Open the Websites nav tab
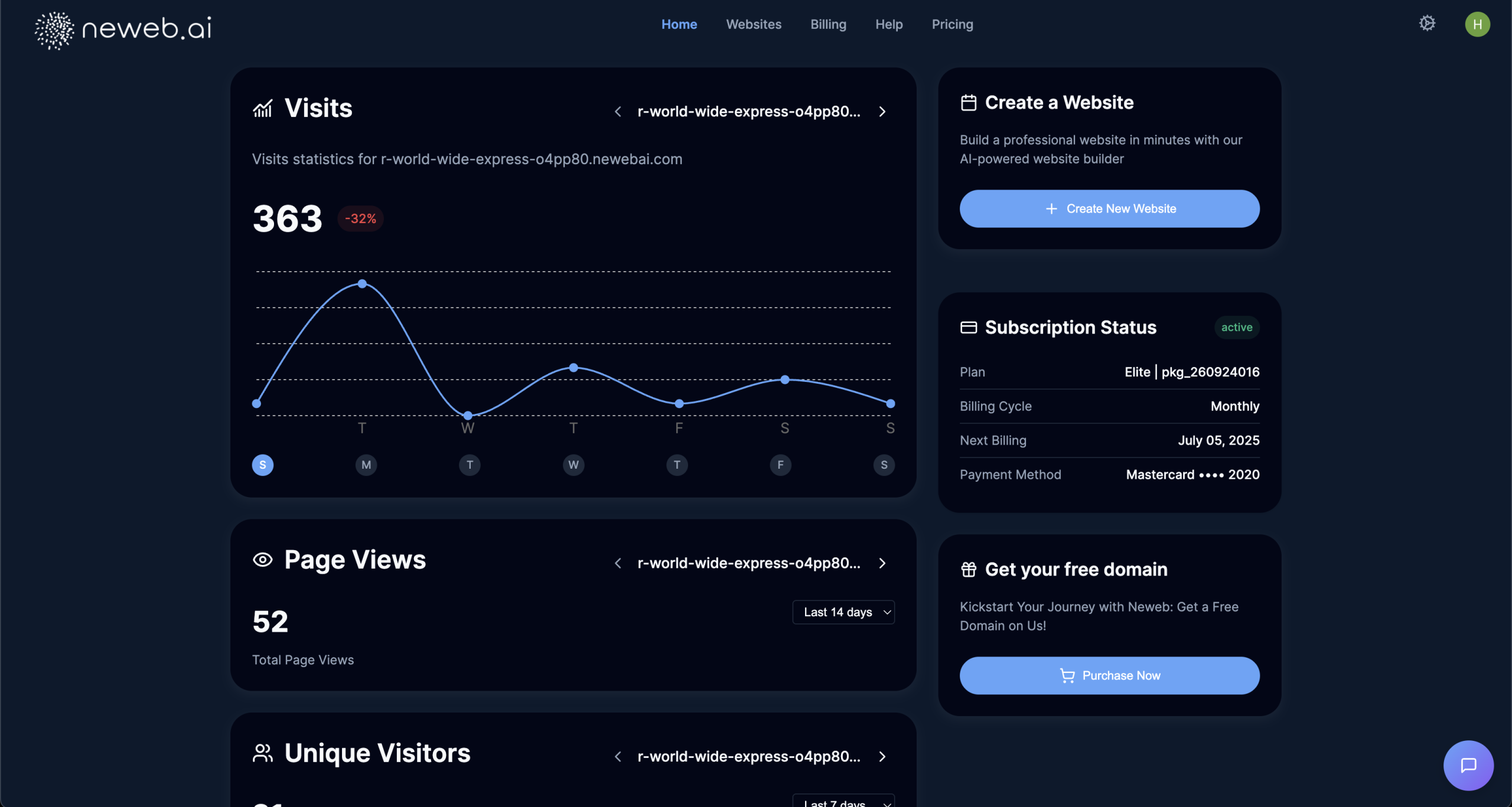This screenshot has height=807, width=1512. [754, 24]
